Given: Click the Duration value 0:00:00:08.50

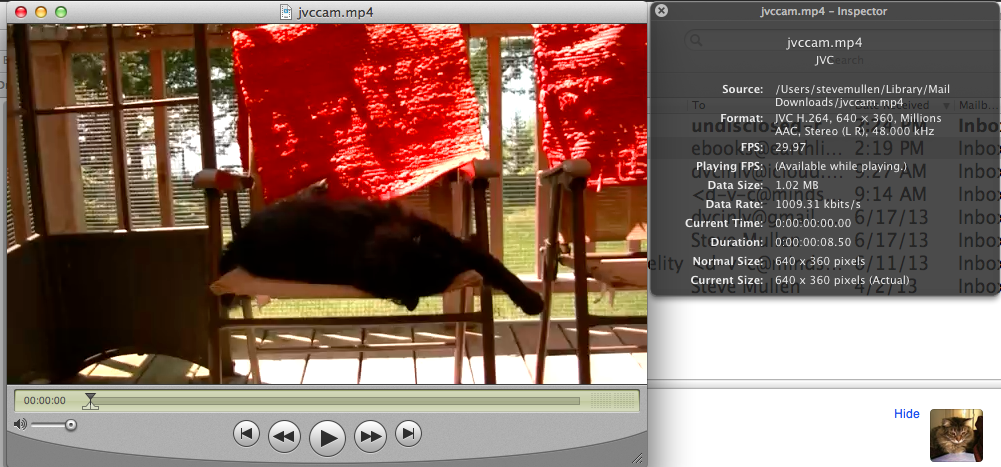Looking at the screenshot, I should tap(813, 242).
